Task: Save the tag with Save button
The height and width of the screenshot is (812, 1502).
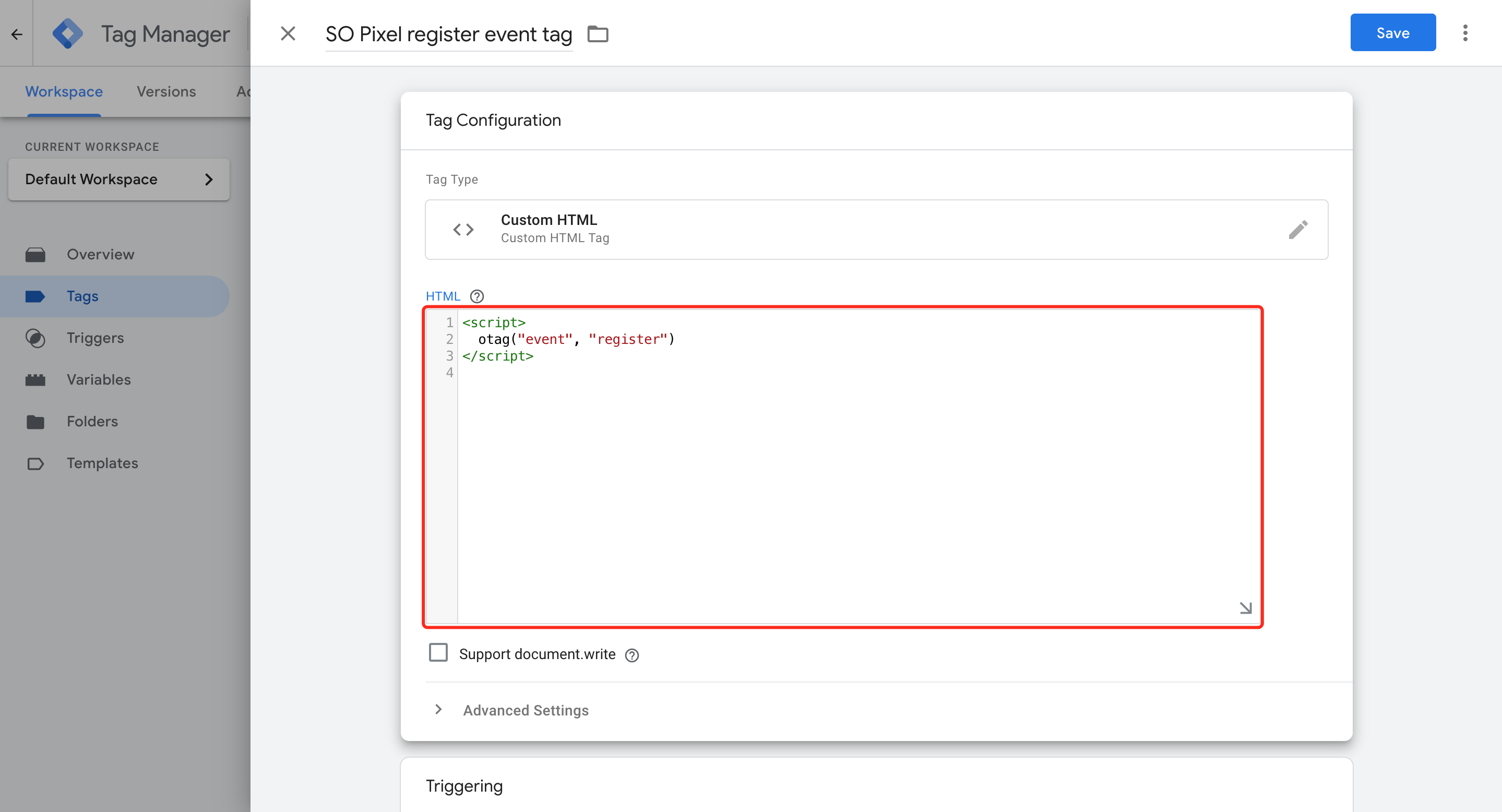Action: point(1393,33)
